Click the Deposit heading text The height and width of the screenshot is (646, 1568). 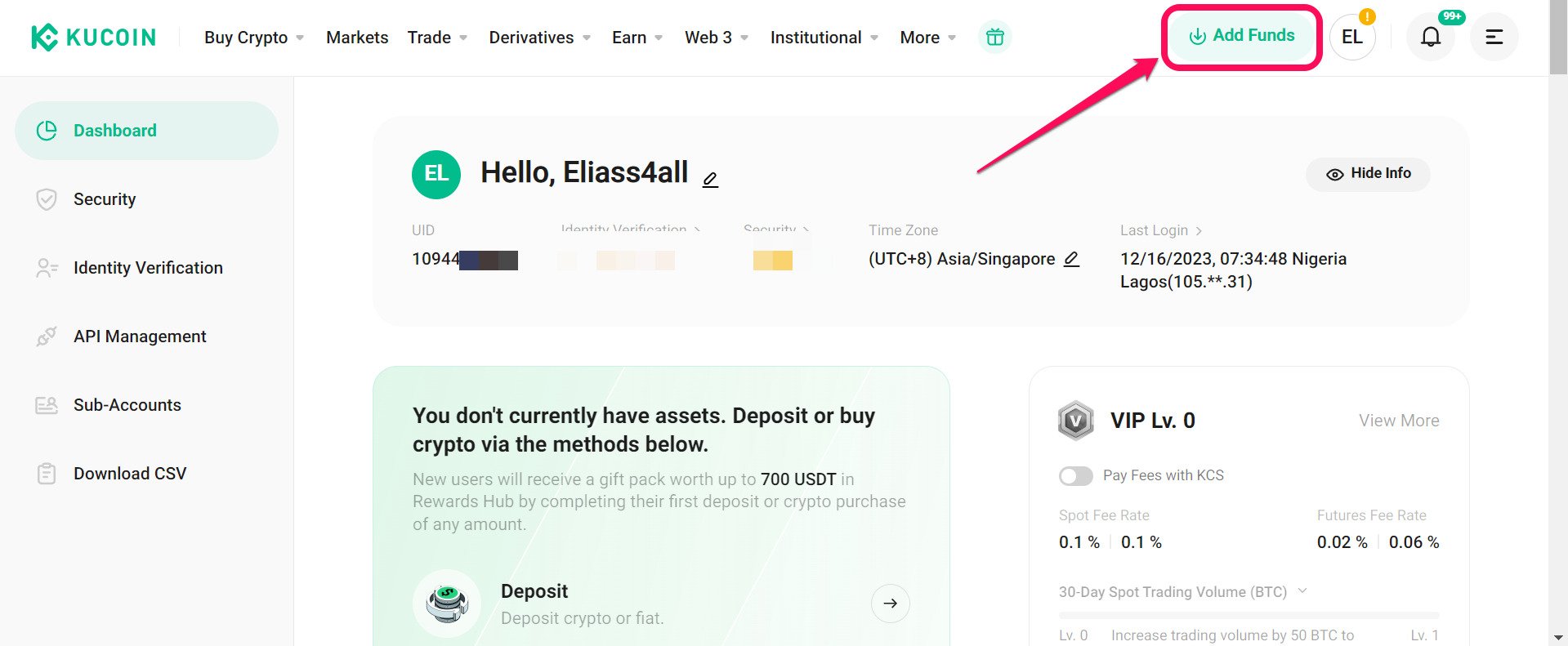[x=534, y=591]
